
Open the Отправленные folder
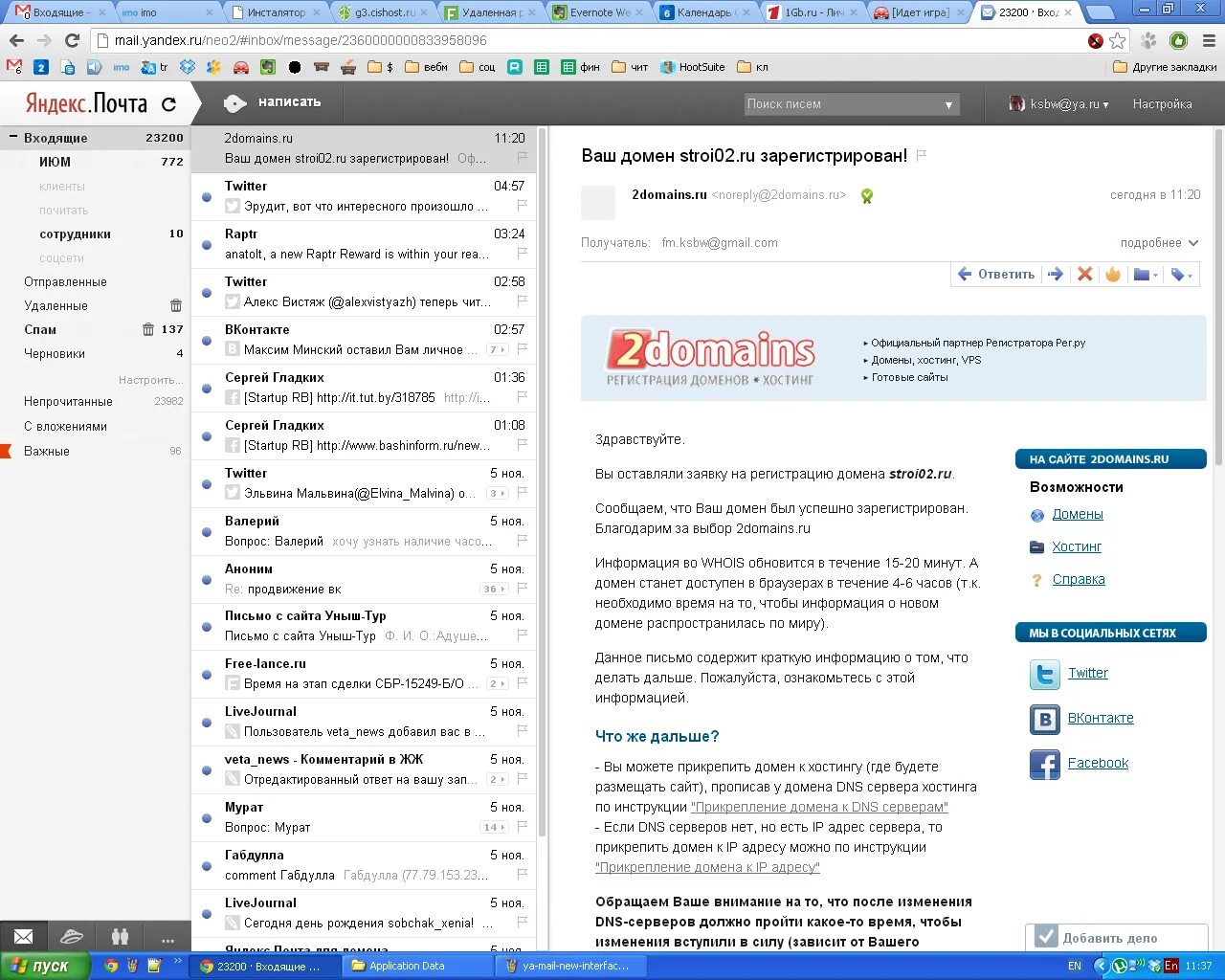click(x=65, y=282)
